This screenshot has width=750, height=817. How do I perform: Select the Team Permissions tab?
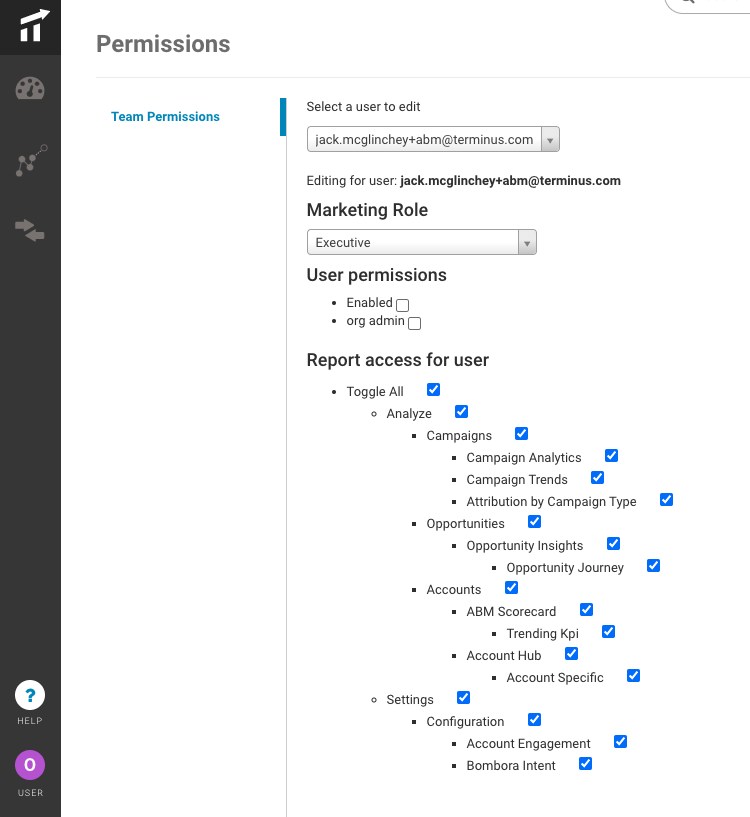click(x=165, y=117)
